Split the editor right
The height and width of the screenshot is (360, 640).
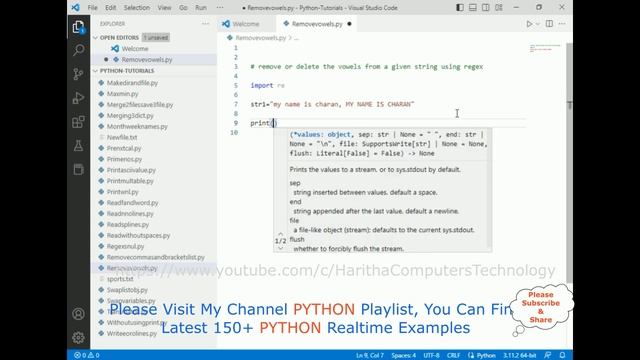(x=549, y=24)
